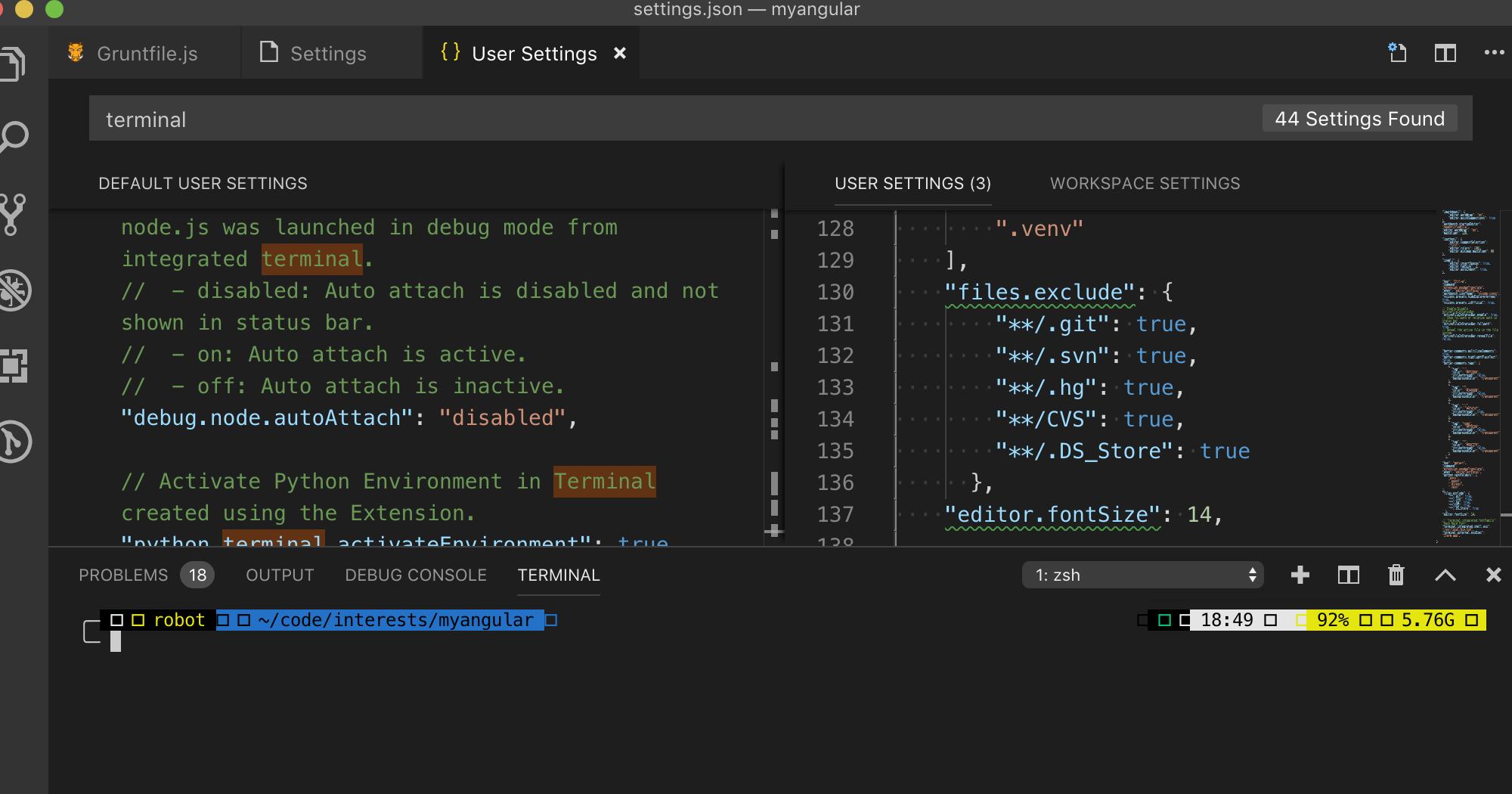Split the editor using the toolbar icon
Image resolution: width=1512 pixels, height=794 pixels.
click(x=1445, y=53)
